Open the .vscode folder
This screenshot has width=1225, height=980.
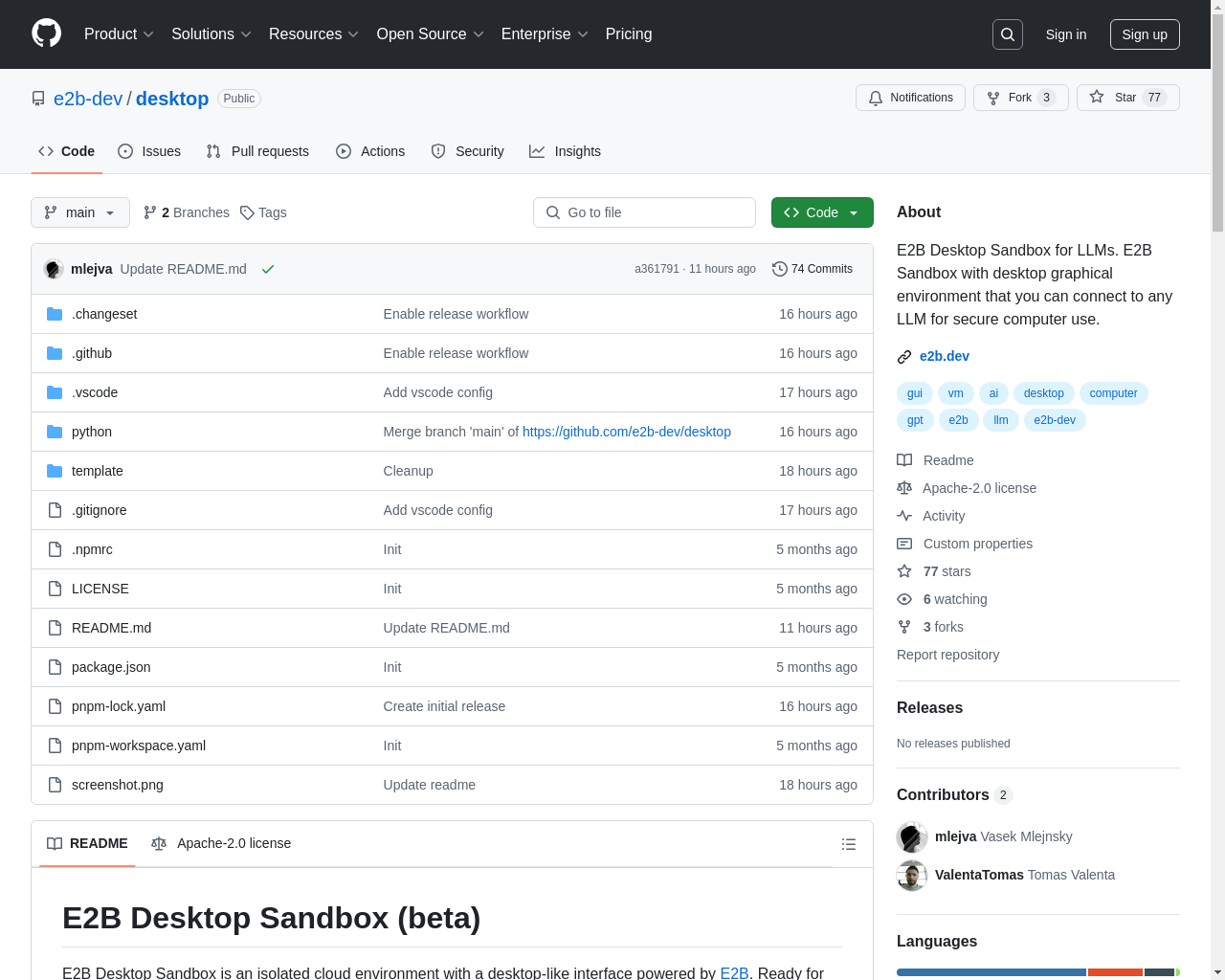95,392
